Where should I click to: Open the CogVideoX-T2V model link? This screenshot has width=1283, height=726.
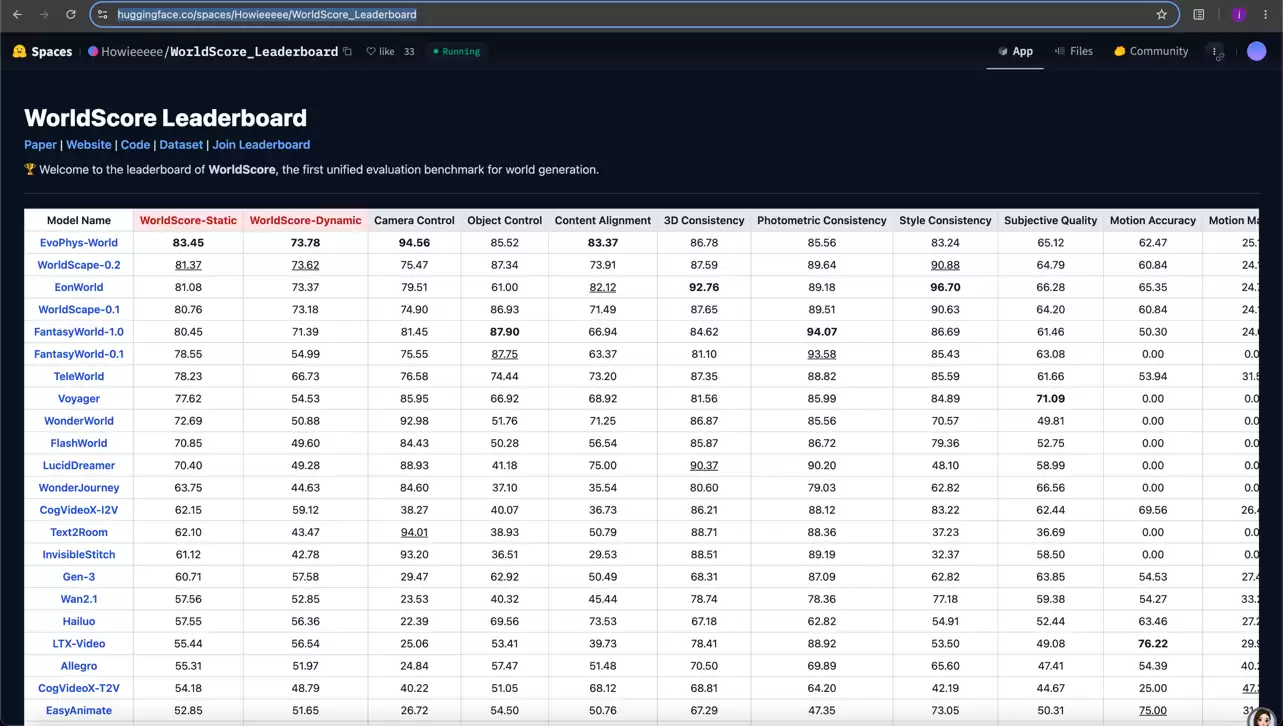click(x=79, y=689)
